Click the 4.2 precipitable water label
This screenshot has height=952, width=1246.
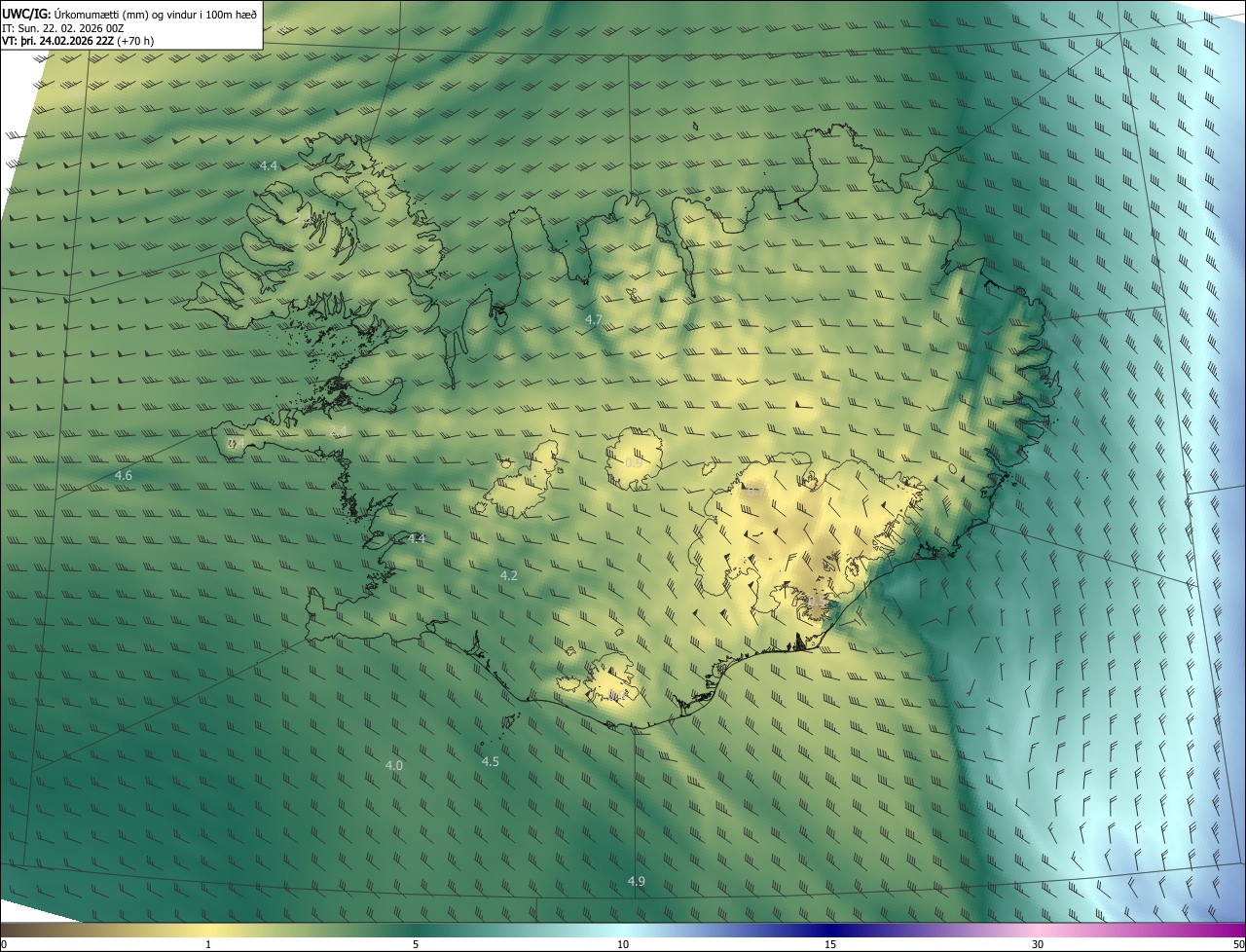pos(508,575)
